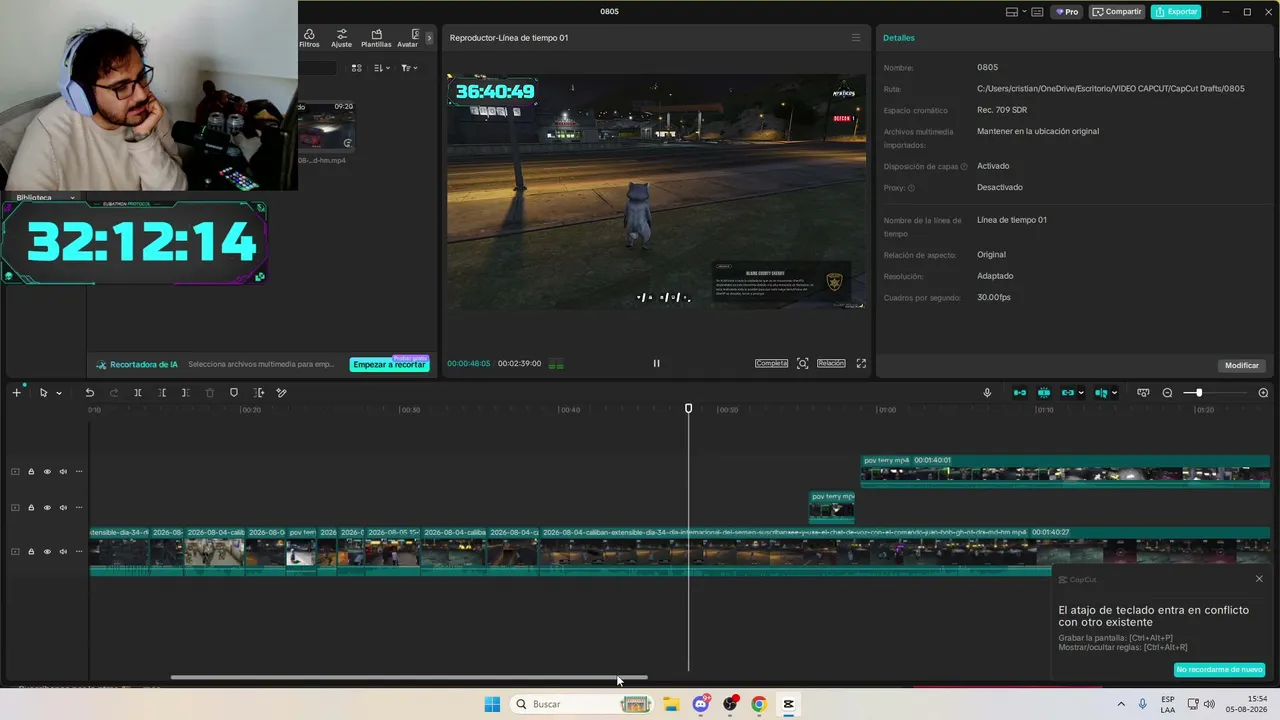1280x720 pixels.
Task: Click Empezar a recortar button
Action: point(389,365)
